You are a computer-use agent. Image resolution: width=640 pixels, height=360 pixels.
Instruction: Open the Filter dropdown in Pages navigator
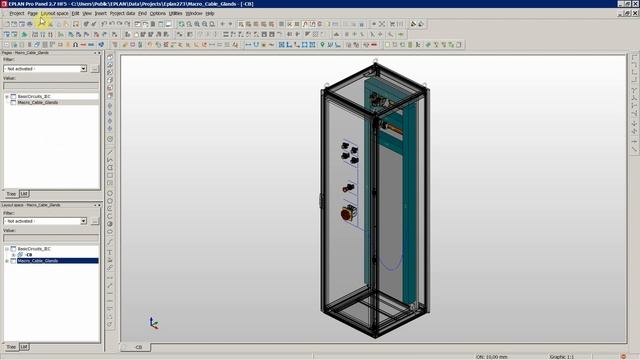click(83, 69)
